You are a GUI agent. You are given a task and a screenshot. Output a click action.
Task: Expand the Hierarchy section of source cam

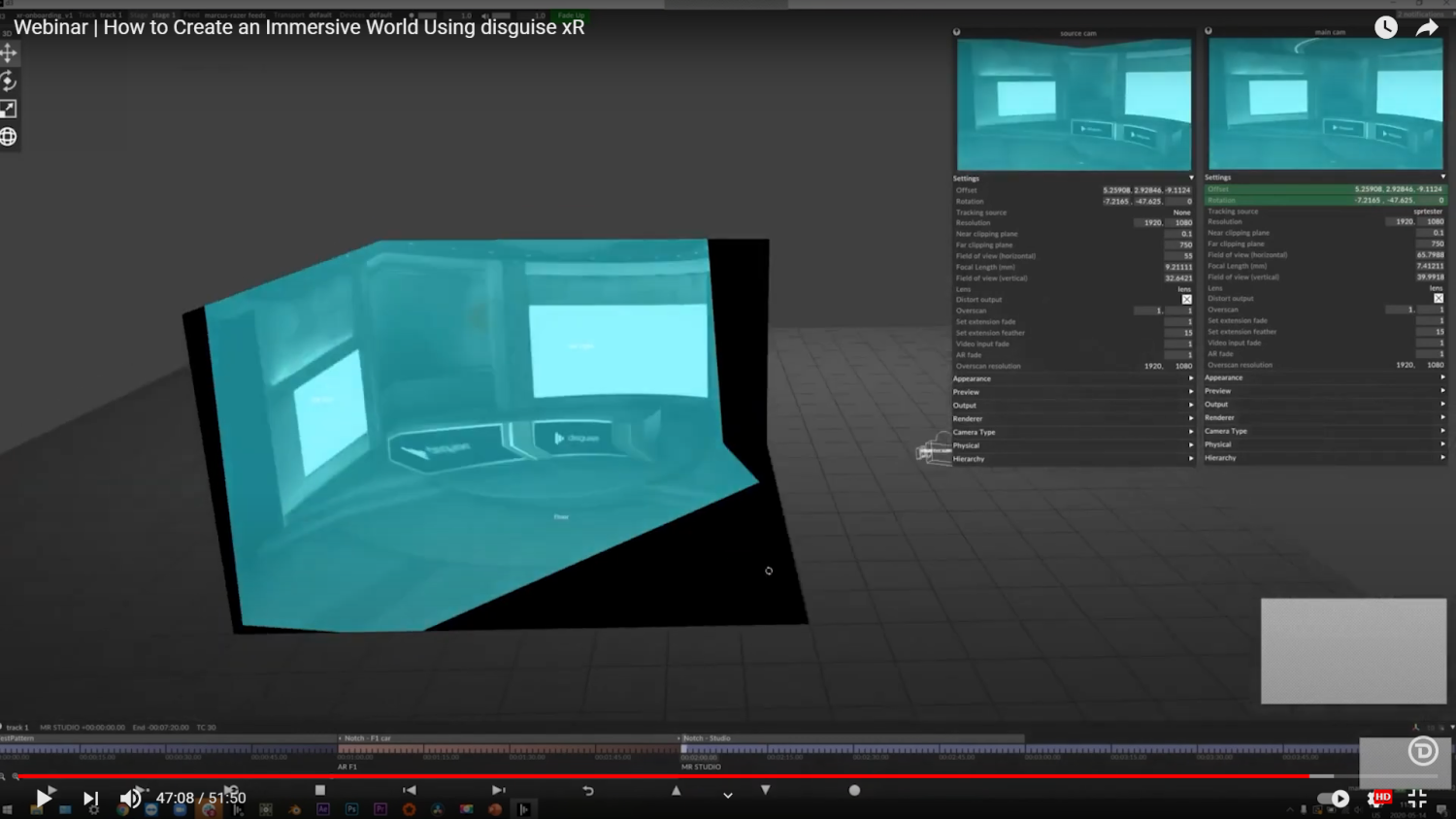[x=1073, y=459]
